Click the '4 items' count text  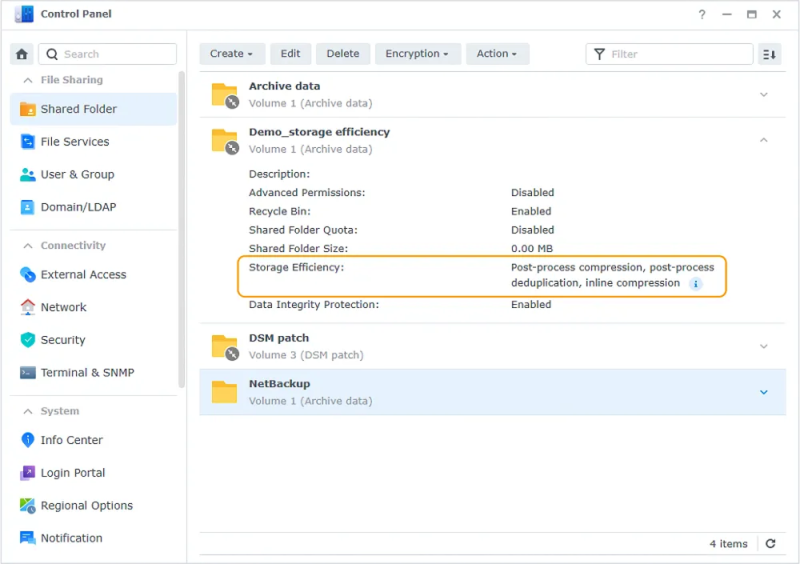pyautogui.click(x=728, y=544)
